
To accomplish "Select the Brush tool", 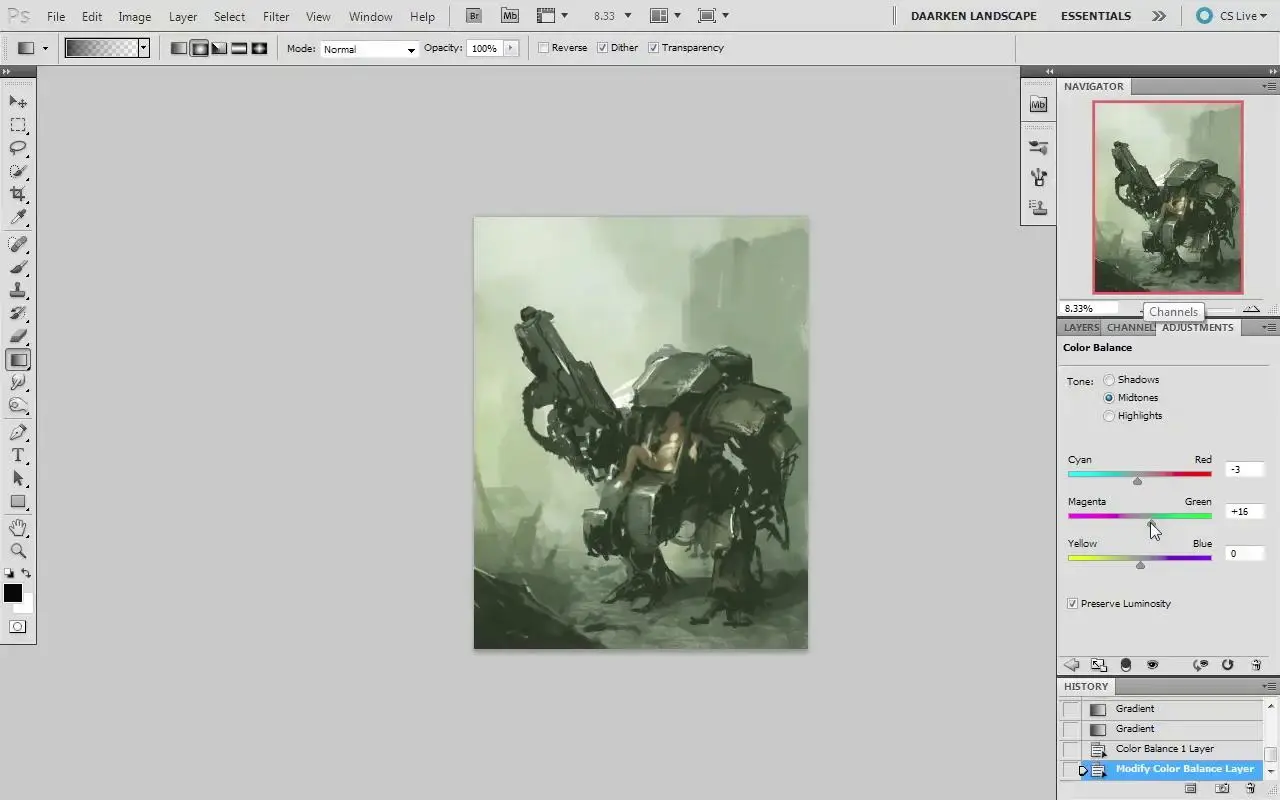I will pyautogui.click(x=18, y=267).
